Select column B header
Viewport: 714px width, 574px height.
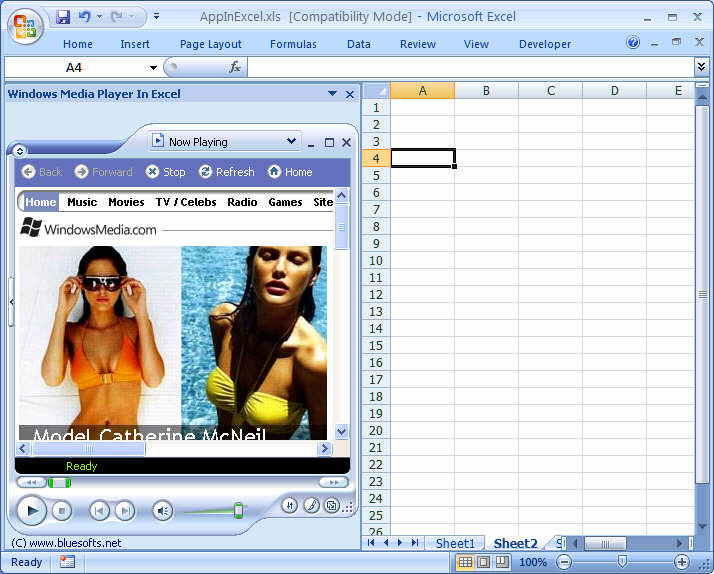tap(486, 91)
